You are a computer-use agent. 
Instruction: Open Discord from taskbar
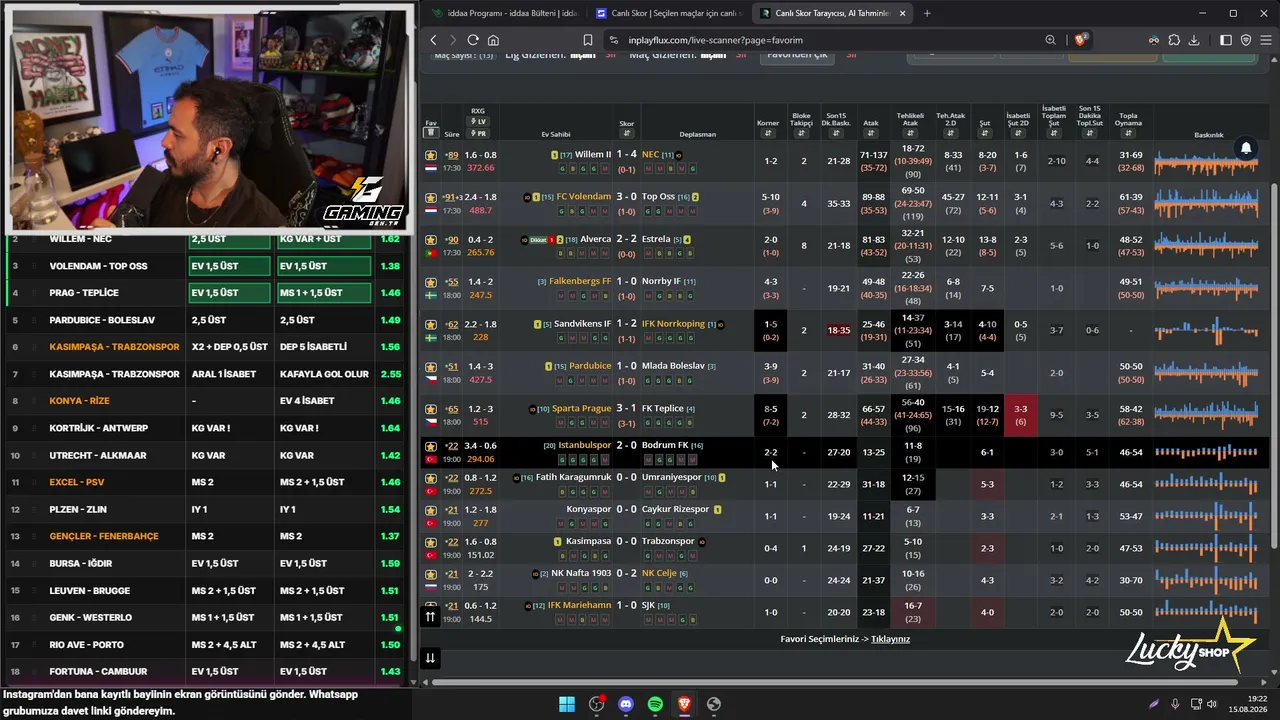[626, 704]
